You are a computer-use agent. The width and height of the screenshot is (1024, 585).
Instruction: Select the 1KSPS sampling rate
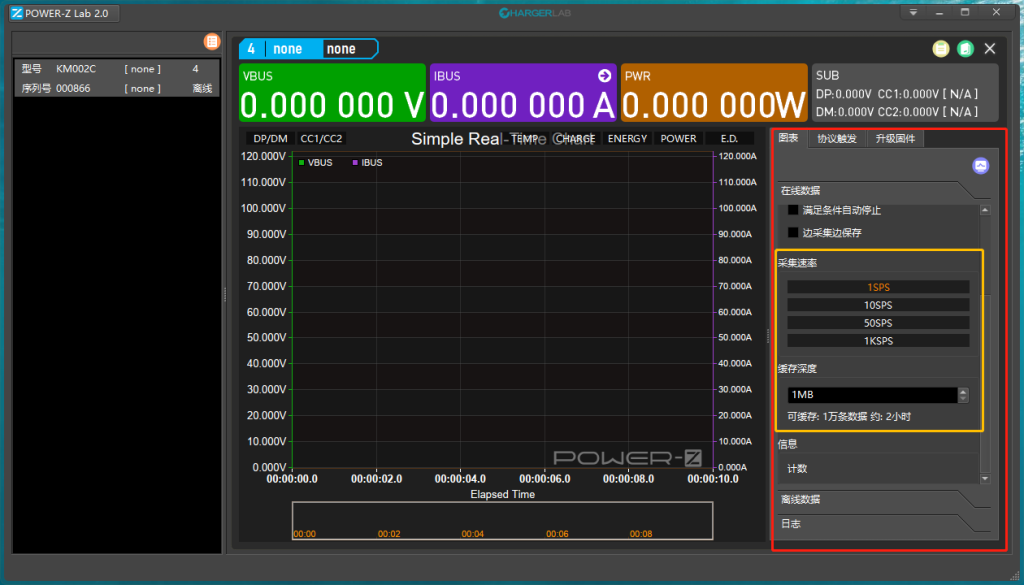click(x=878, y=341)
